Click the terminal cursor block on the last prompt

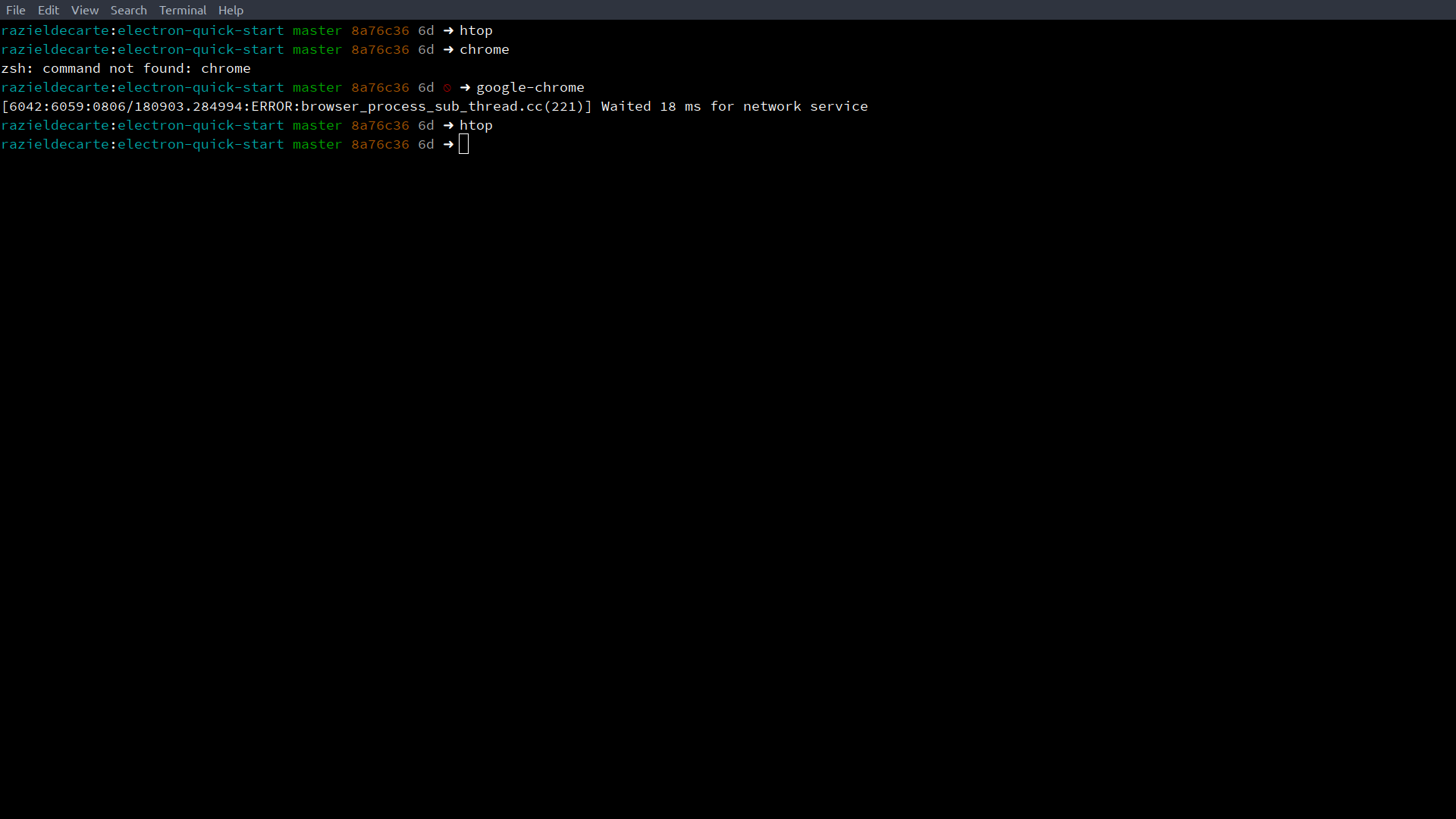(x=464, y=144)
